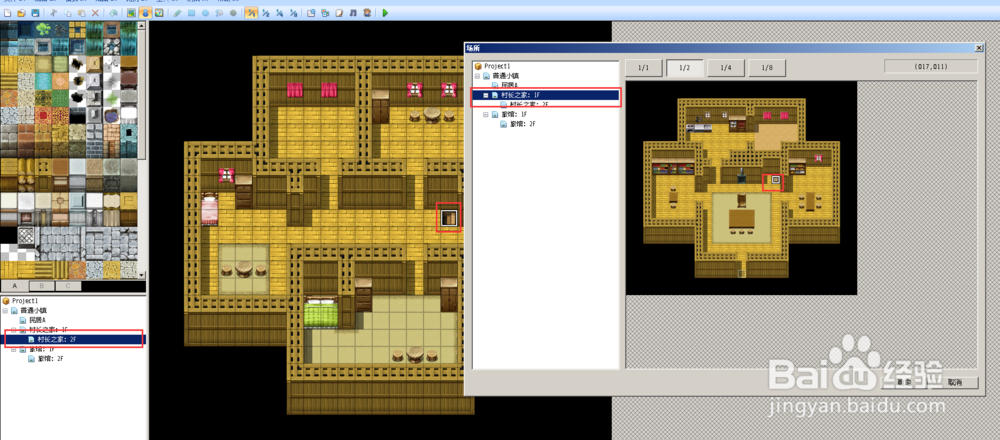Open the Character Generator icon
Image resolution: width=1000 pixels, height=440 pixels.
coord(367,13)
